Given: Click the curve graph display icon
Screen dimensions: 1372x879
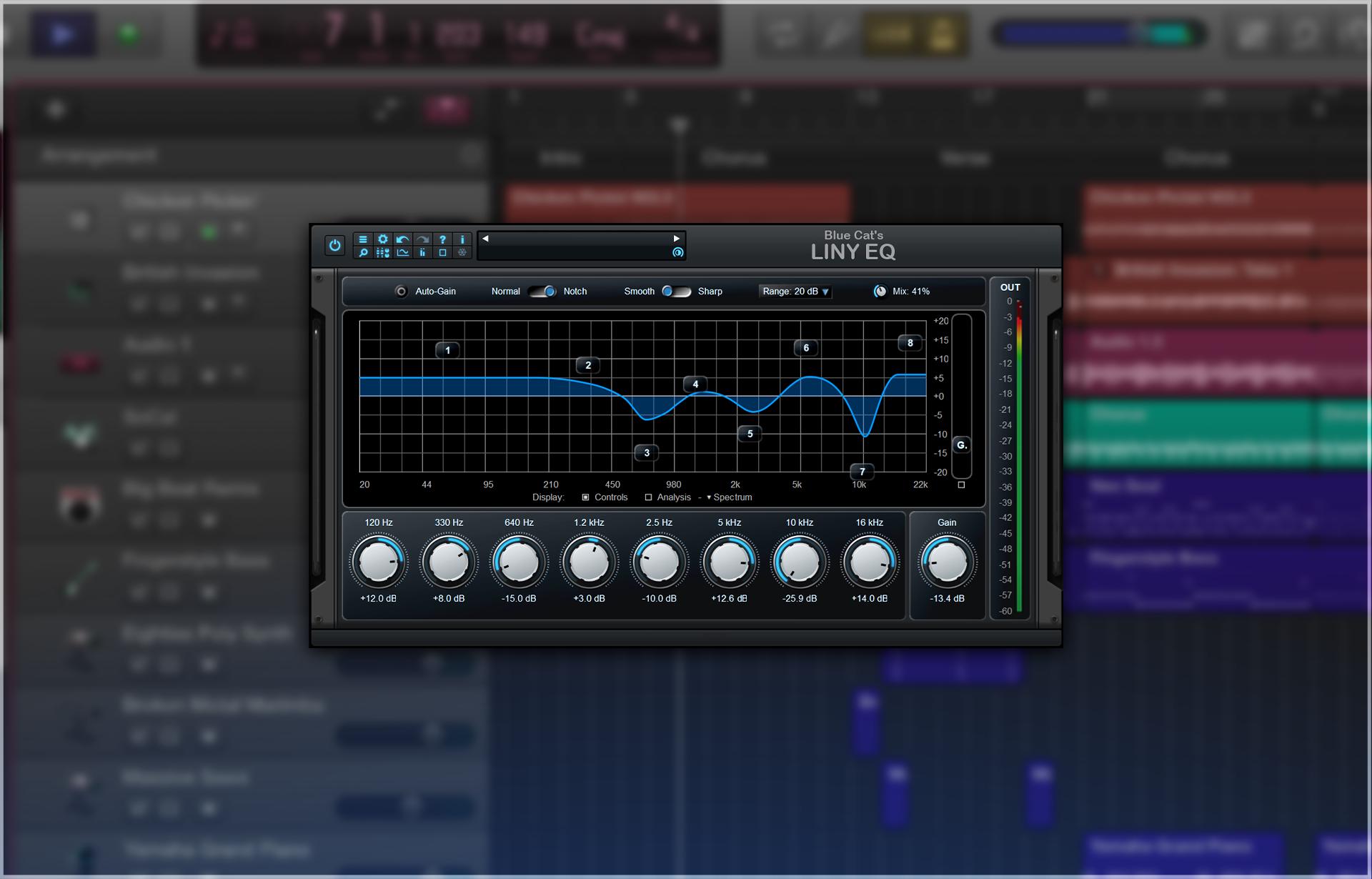Looking at the screenshot, I should tap(403, 252).
